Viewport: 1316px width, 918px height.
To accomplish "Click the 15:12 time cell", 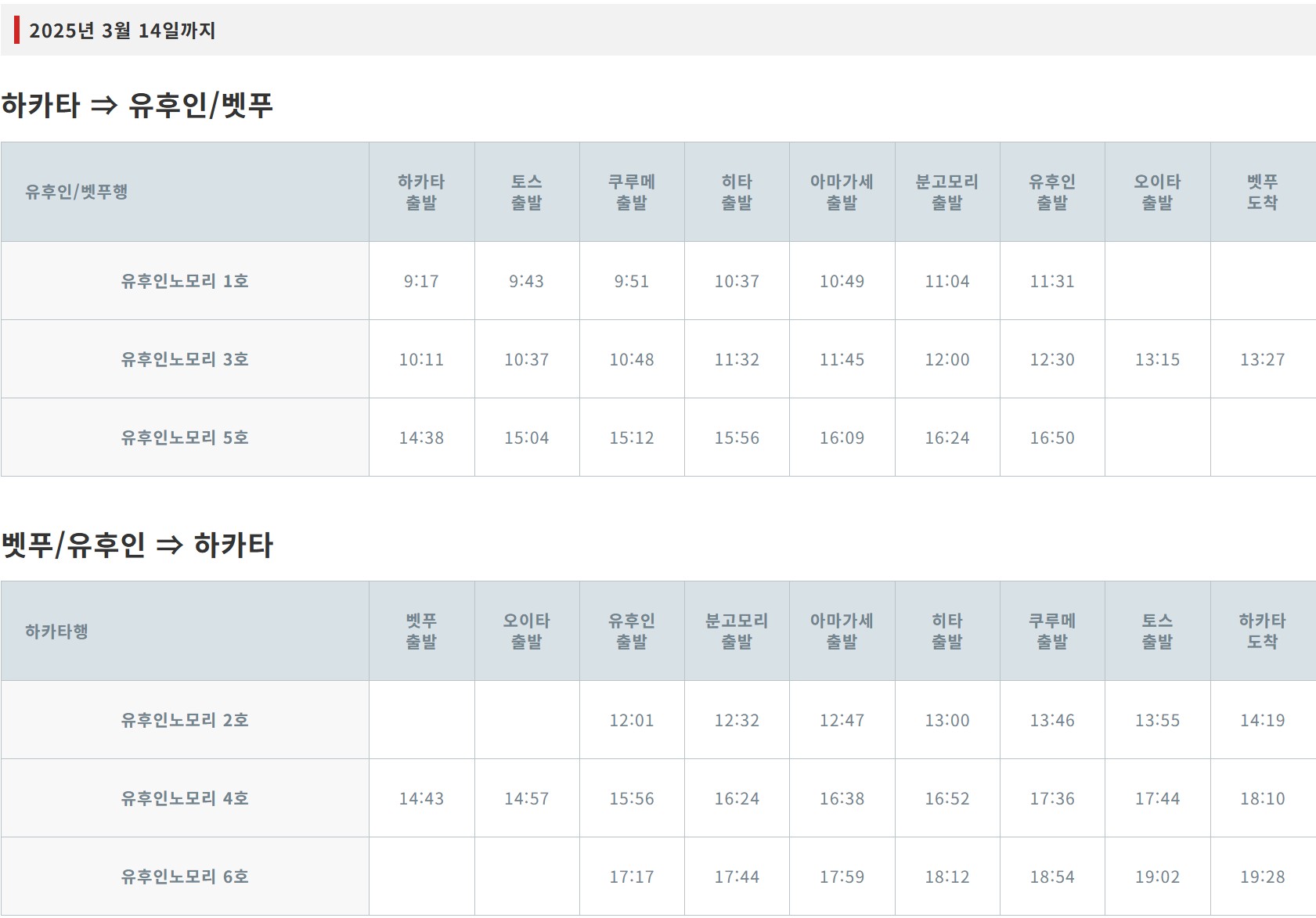I will (632, 437).
